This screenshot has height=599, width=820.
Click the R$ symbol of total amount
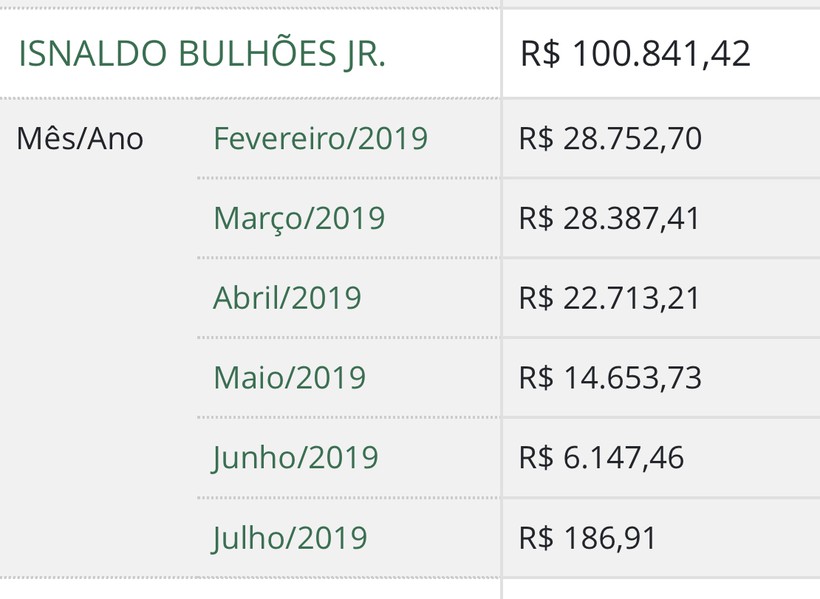[x=540, y=54]
